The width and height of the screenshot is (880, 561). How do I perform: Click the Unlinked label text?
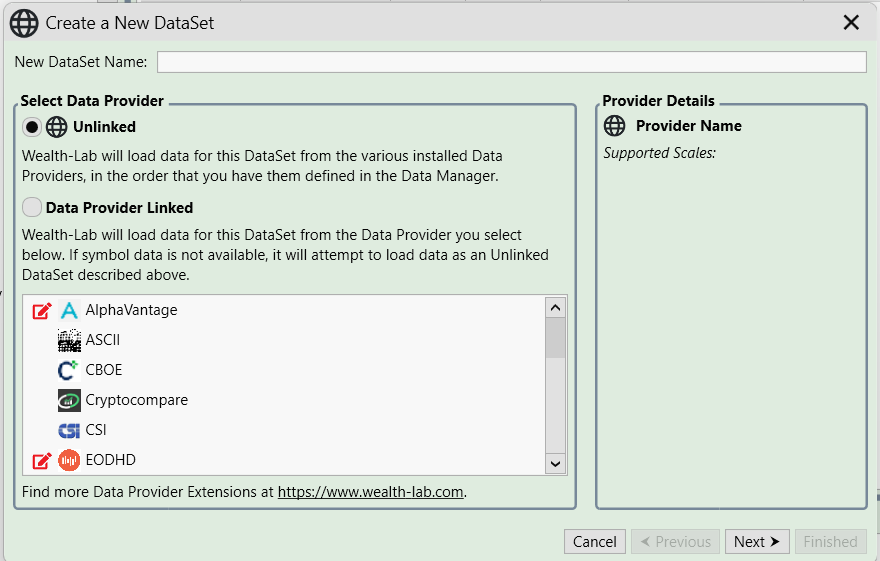[104, 127]
